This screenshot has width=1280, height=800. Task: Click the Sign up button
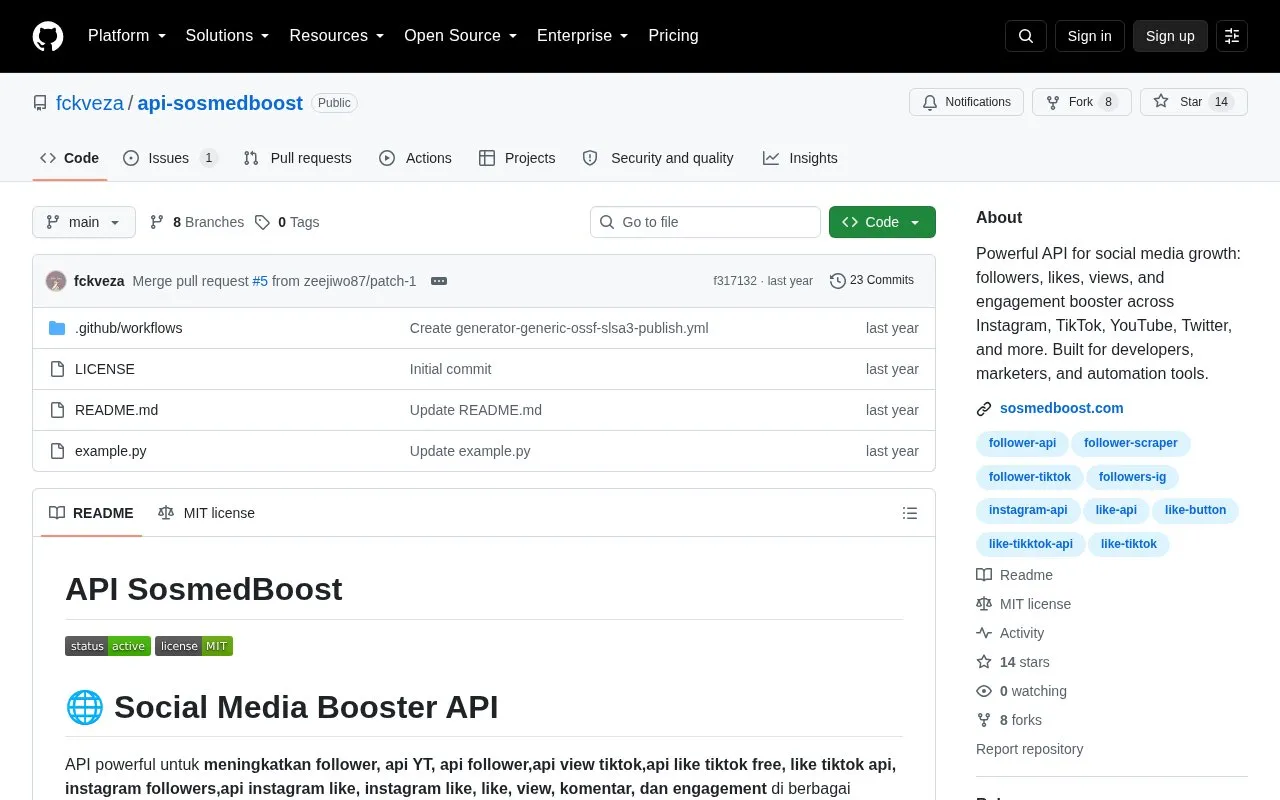point(1170,36)
